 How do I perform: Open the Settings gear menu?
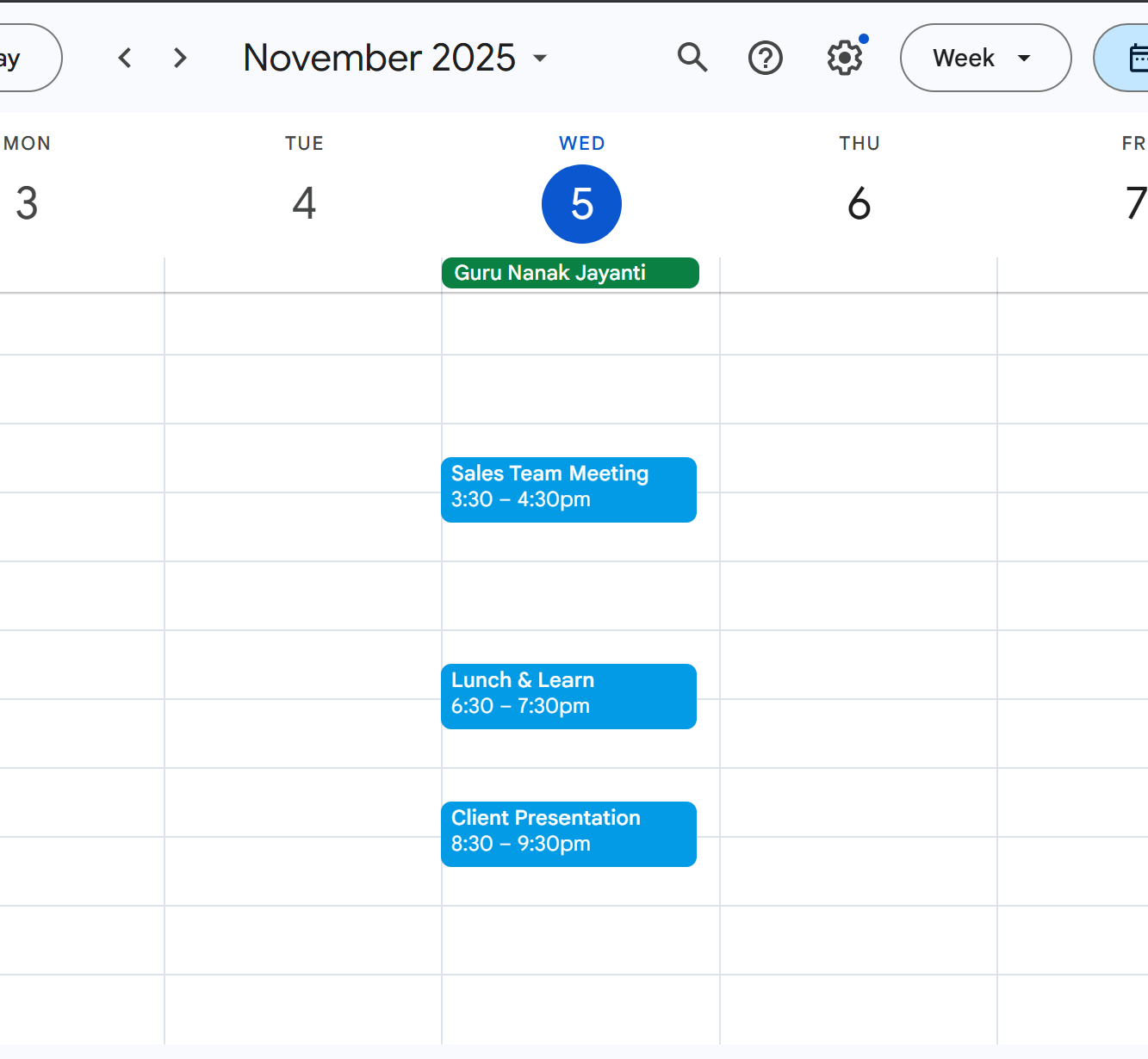coord(844,59)
